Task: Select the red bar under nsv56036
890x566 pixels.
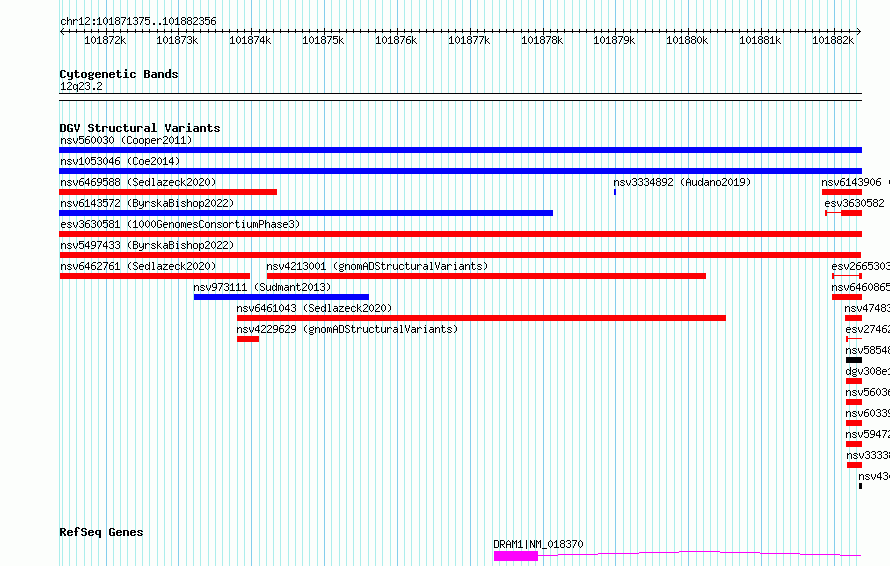Action: point(854,402)
